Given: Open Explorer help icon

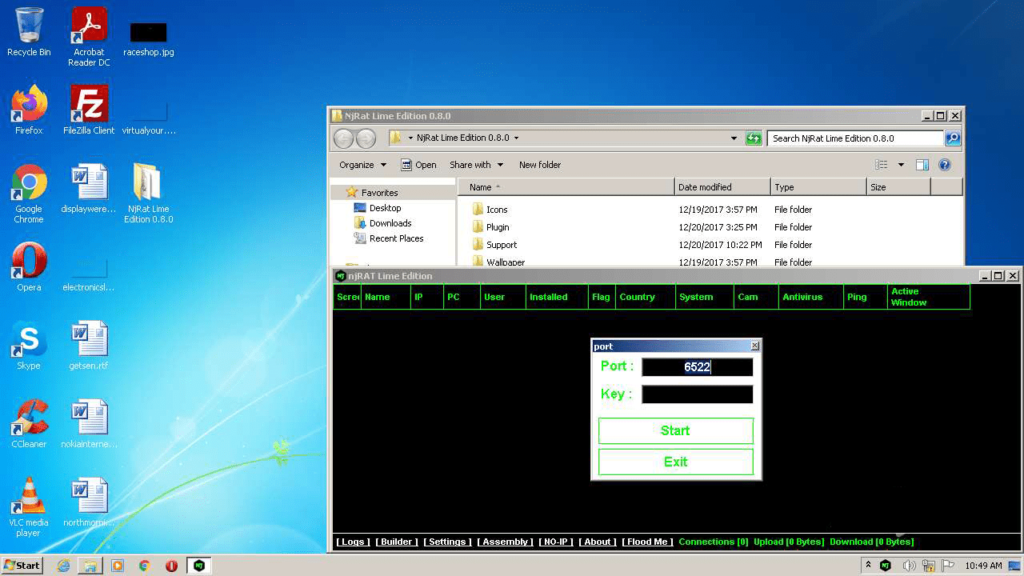Looking at the screenshot, I should 944,165.
